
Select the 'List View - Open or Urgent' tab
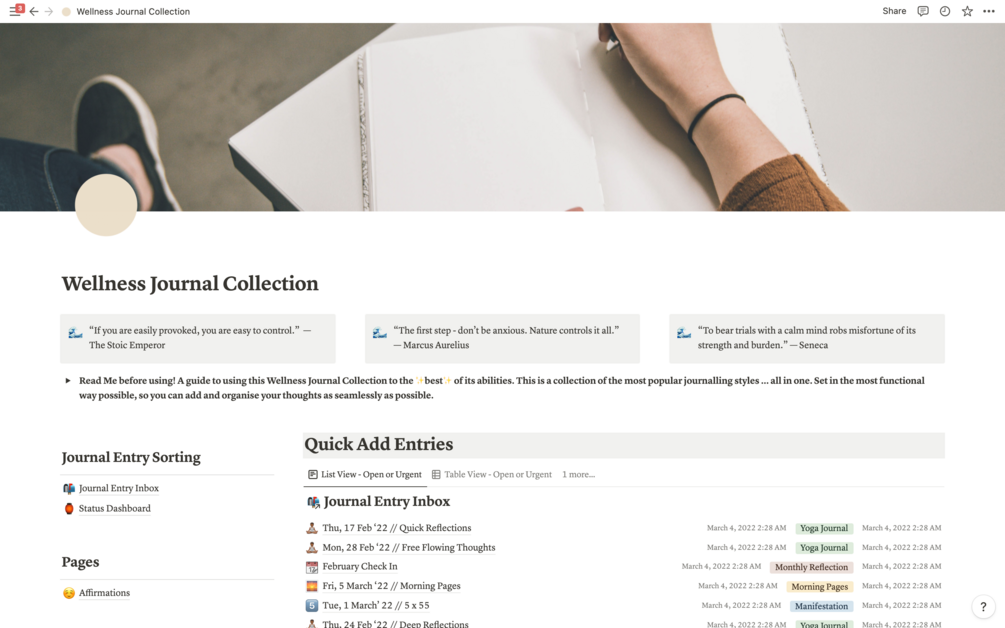point(365,474)
